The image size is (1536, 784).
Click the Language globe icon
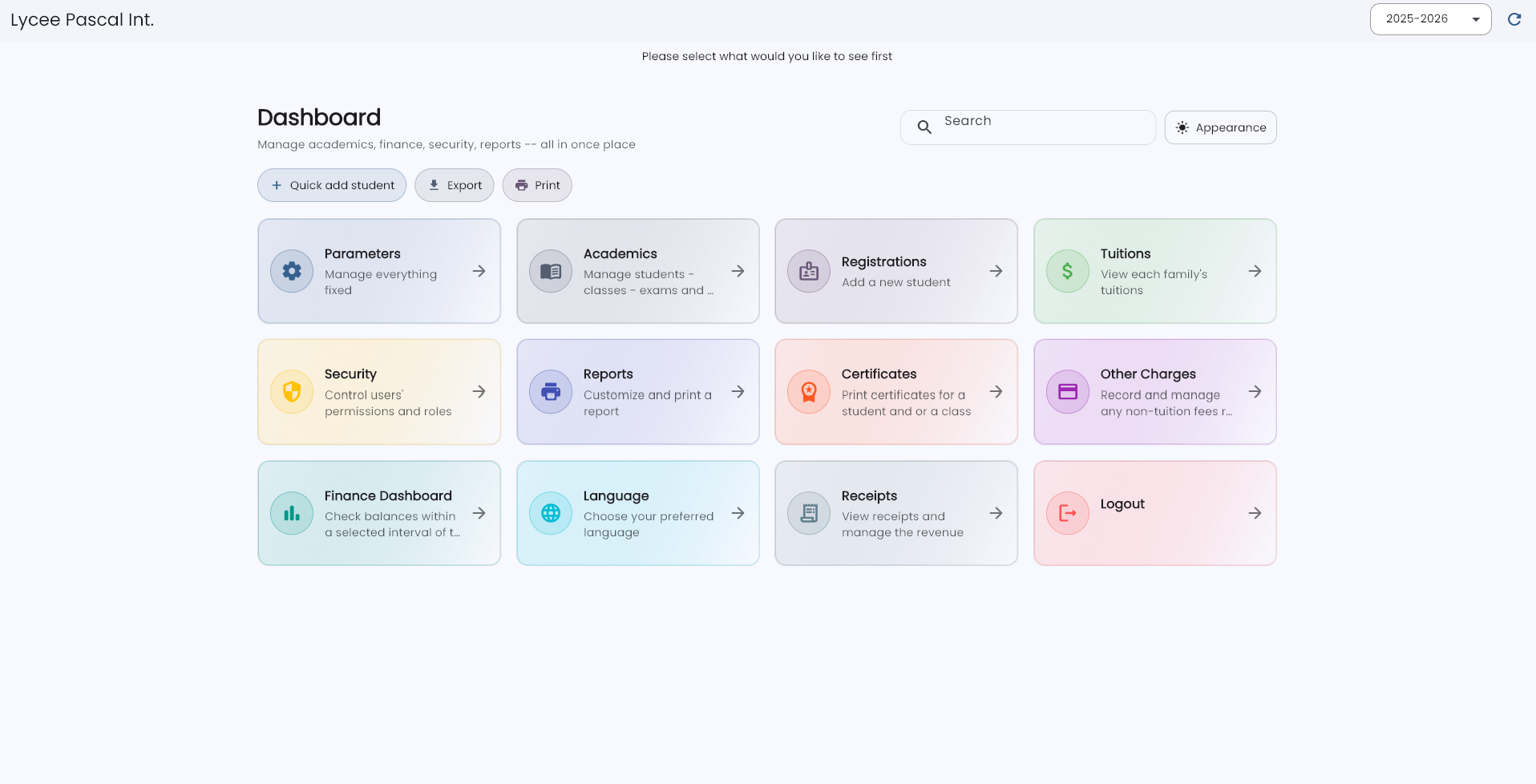(551, 513)
